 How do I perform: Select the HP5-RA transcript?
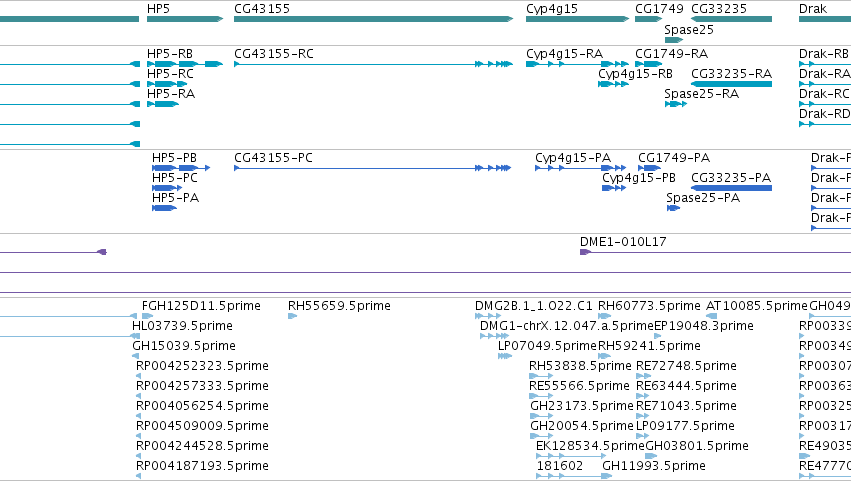coord(163,104)
